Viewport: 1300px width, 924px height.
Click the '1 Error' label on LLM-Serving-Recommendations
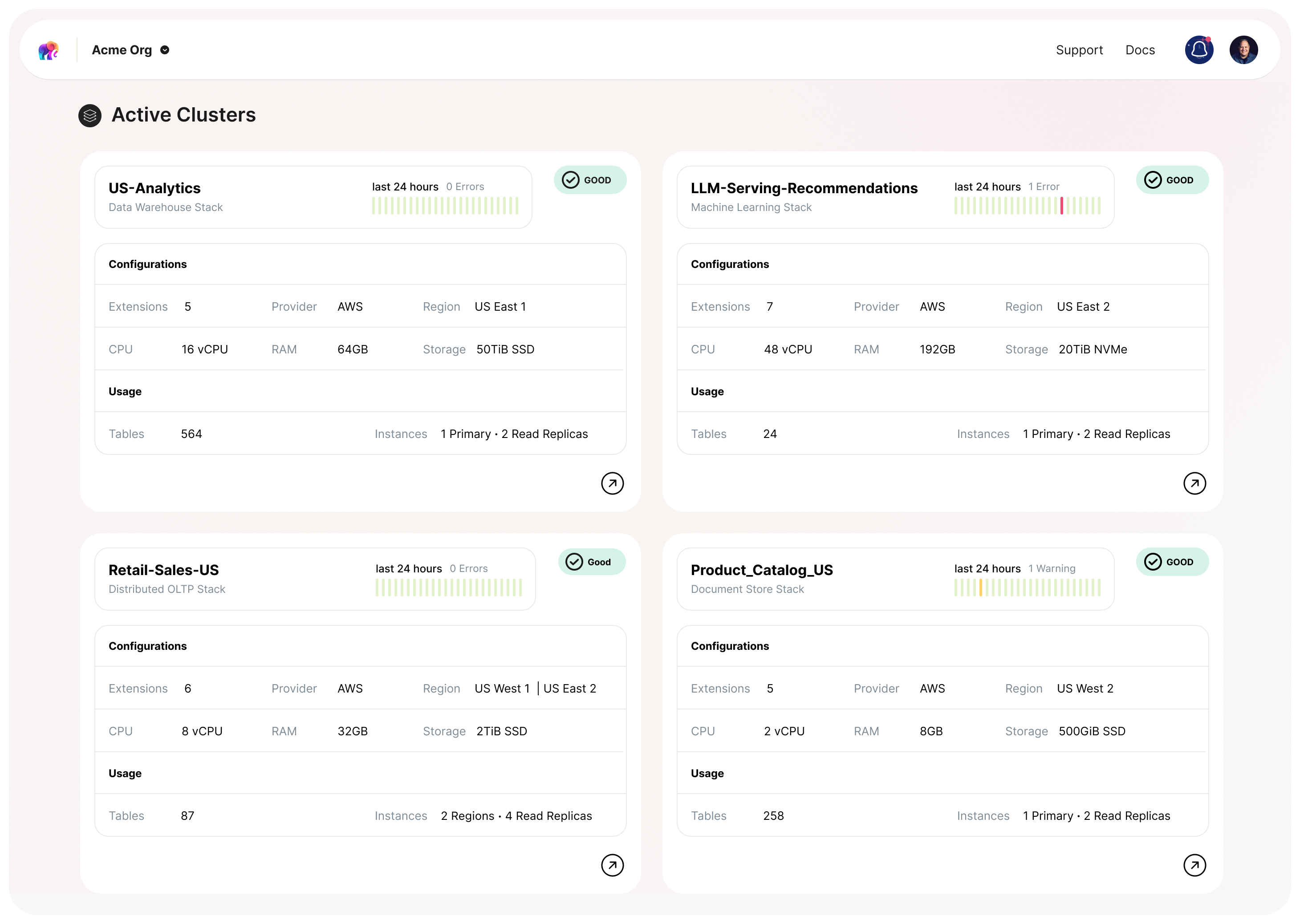pyautogui.click(x=1043, y=186)
